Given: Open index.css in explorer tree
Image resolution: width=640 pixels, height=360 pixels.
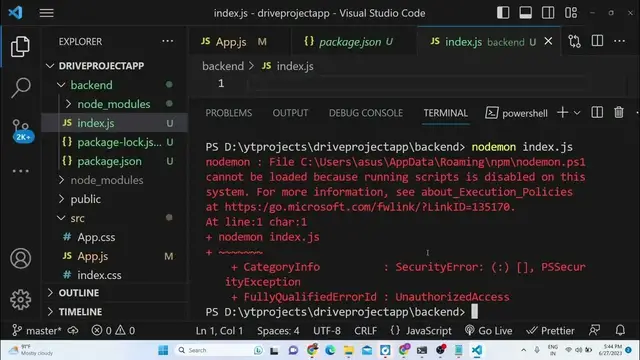Looking at the screenshot, I should click(x=115, y=275).
